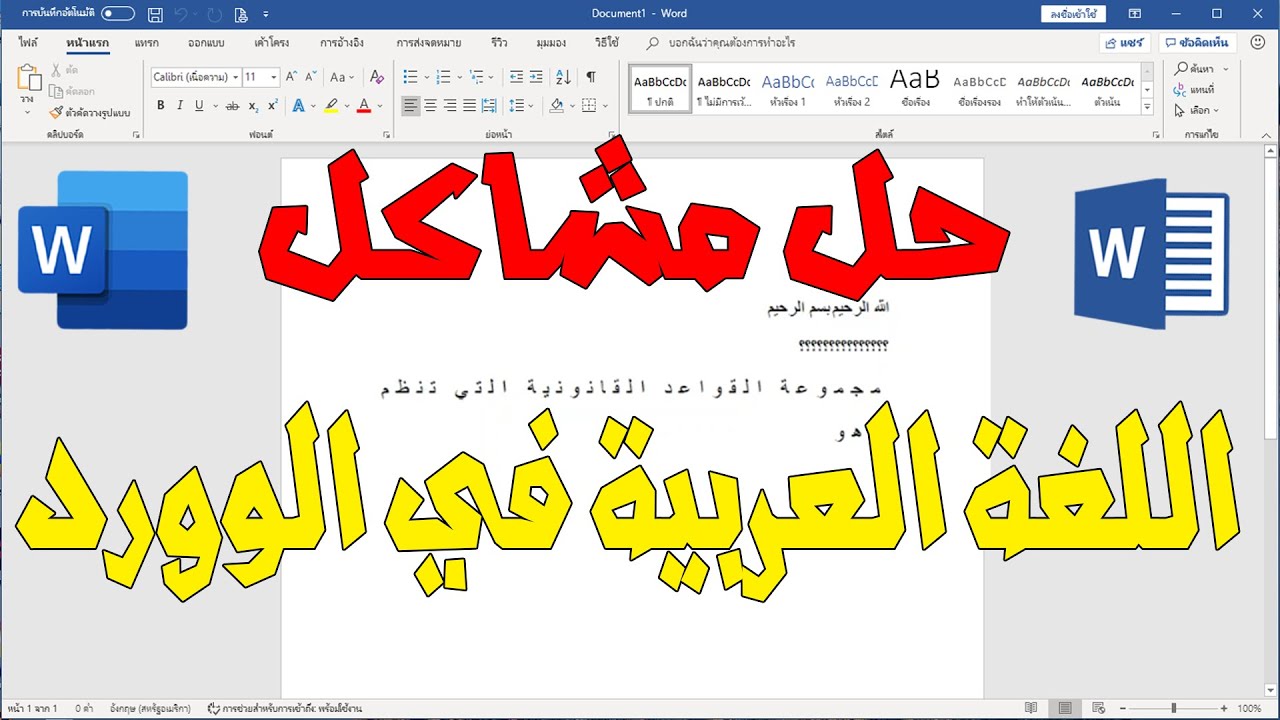Toggle Strikethrough formatting
Image resolution: width=1280 pixels, height=720 pixels.
(x=232, y=105)
